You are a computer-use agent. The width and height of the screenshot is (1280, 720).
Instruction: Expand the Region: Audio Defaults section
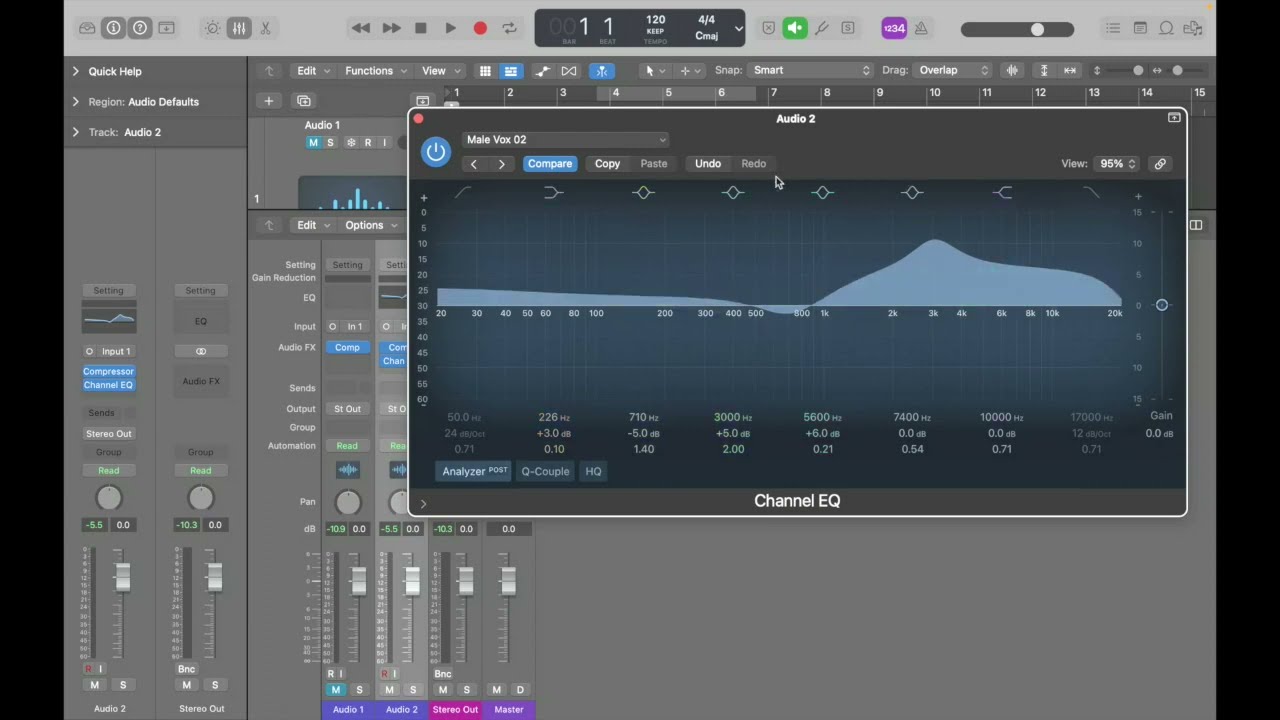[x=75, y=101]
